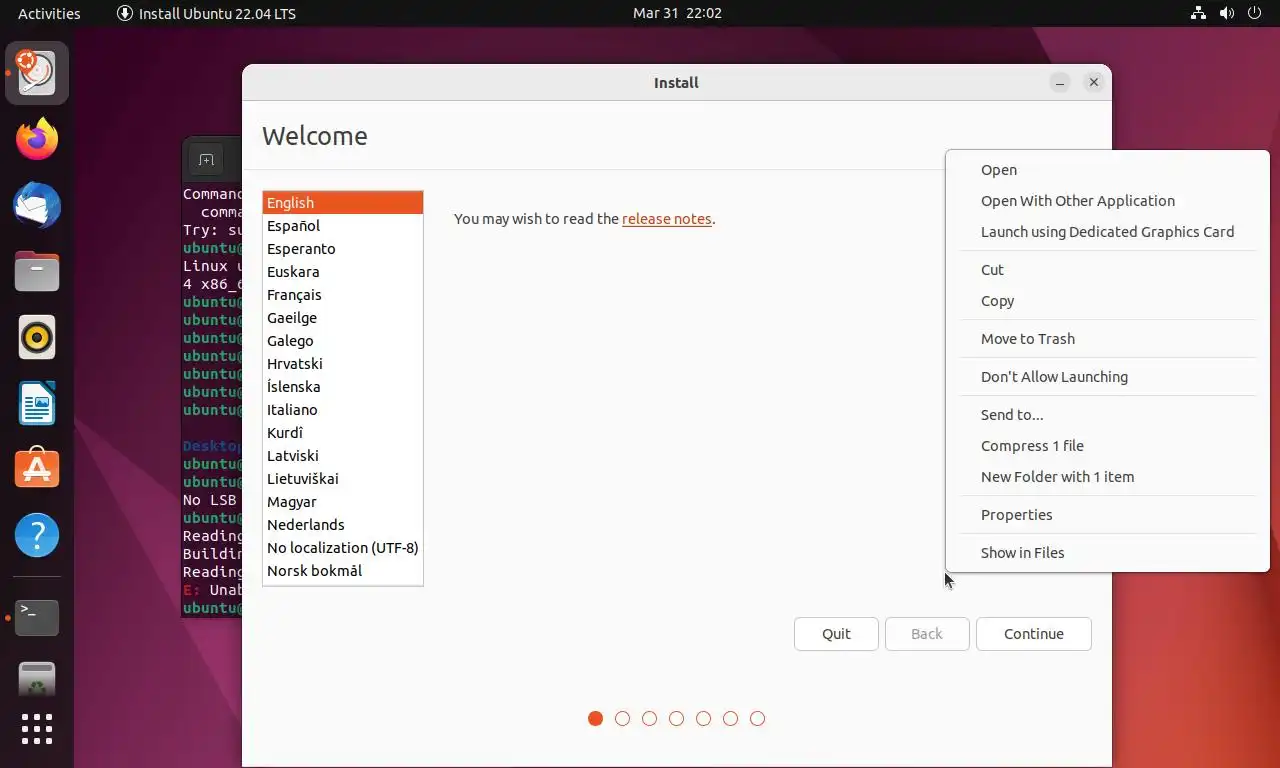Select Español in the language list

point(343,226)
